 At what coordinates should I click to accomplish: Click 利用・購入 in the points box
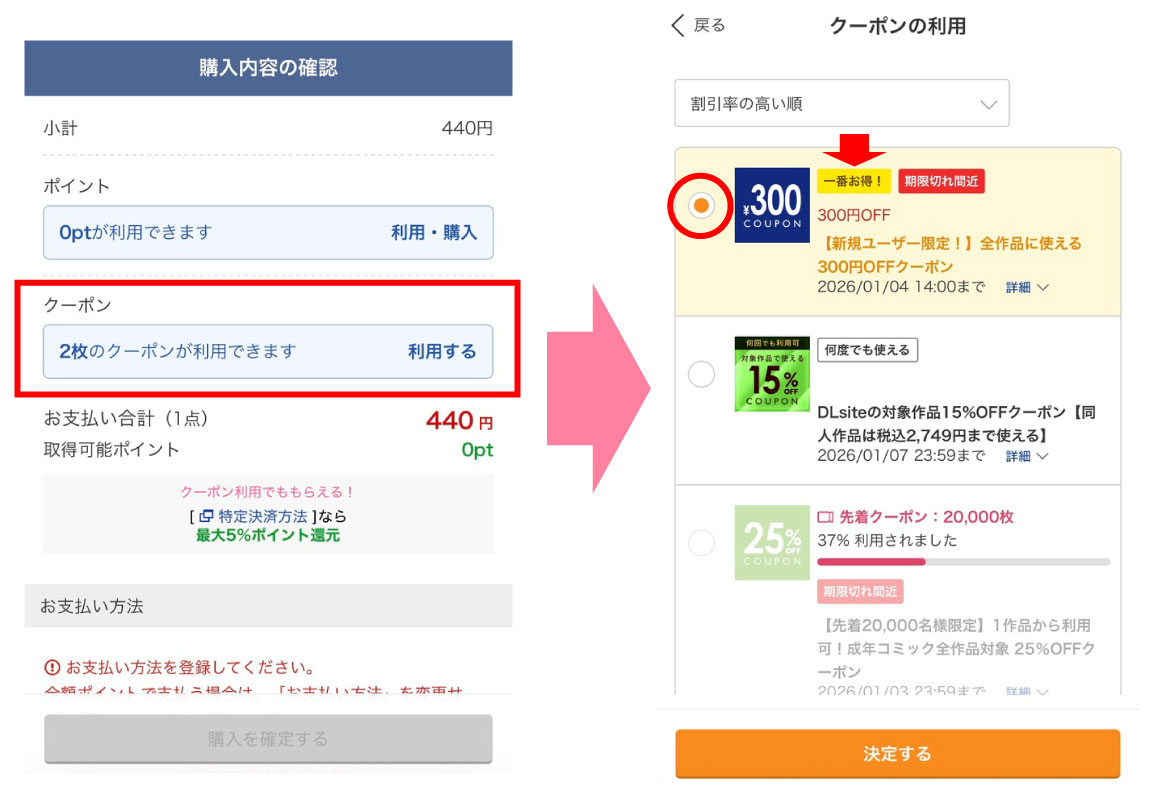[x=434, y=233]
